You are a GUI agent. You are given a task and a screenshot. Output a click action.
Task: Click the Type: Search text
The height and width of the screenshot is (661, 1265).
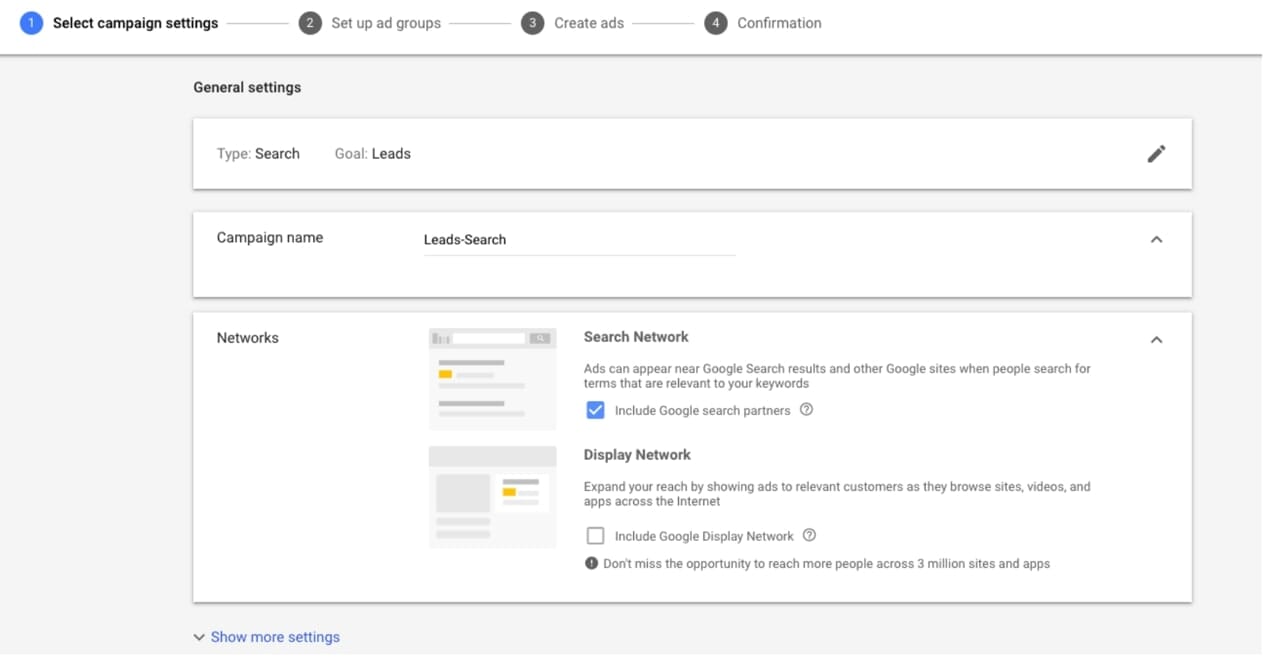(x=258, y=154)
